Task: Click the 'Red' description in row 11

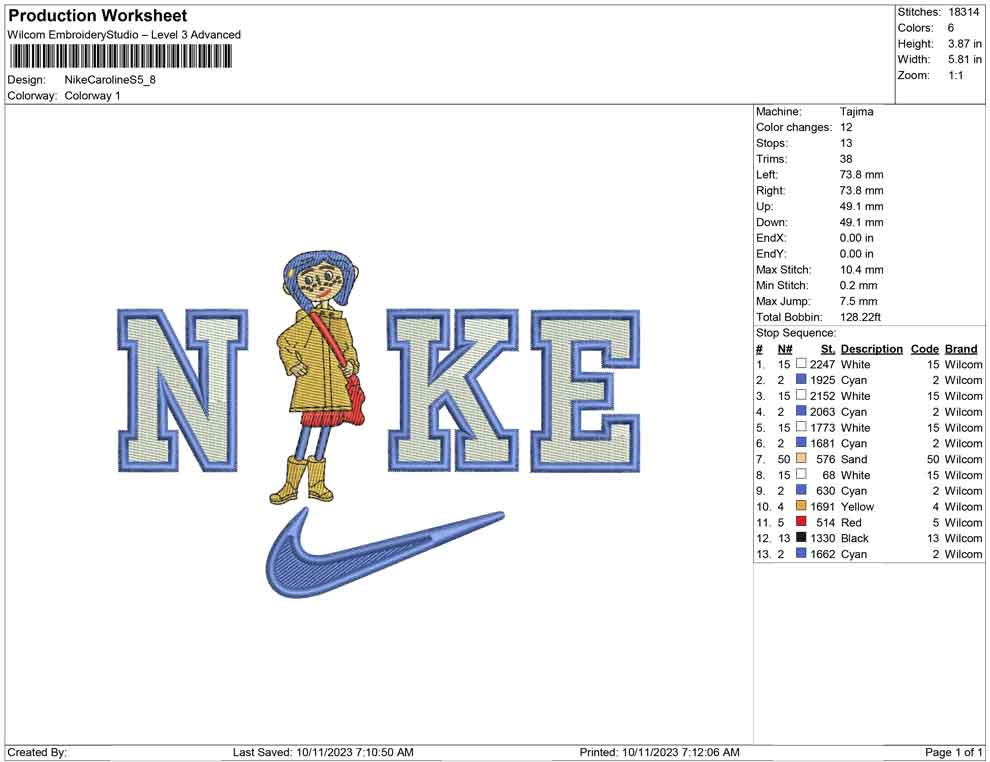Action: tap(851, 521)
